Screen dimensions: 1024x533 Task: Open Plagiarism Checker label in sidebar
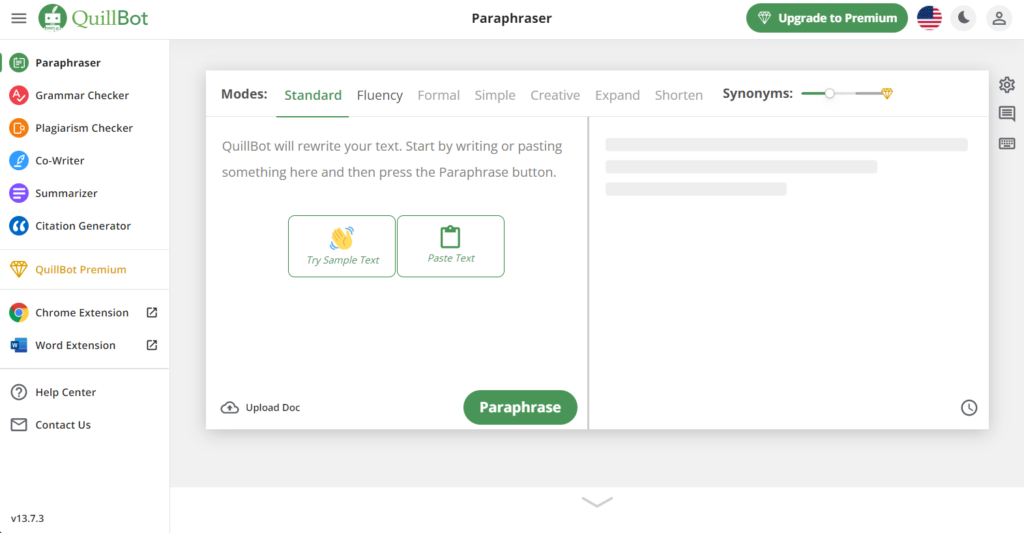(84, 128)
